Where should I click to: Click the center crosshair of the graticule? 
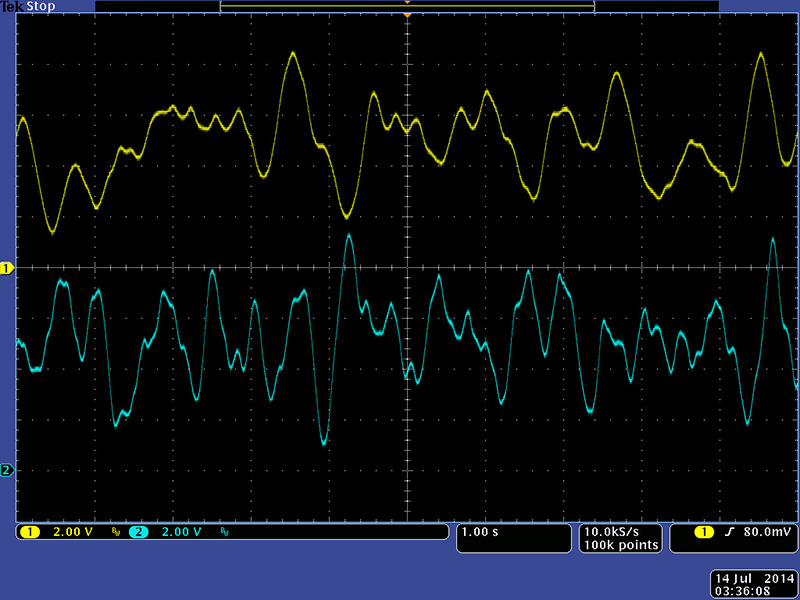pos(407,268)
